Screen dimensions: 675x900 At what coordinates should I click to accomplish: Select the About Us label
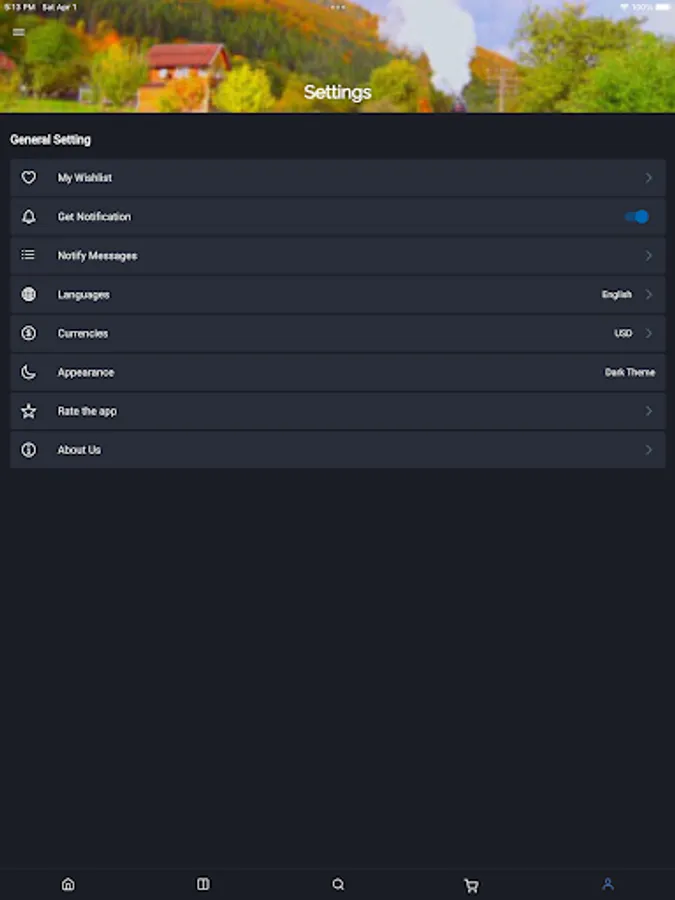tap(79, 450)
